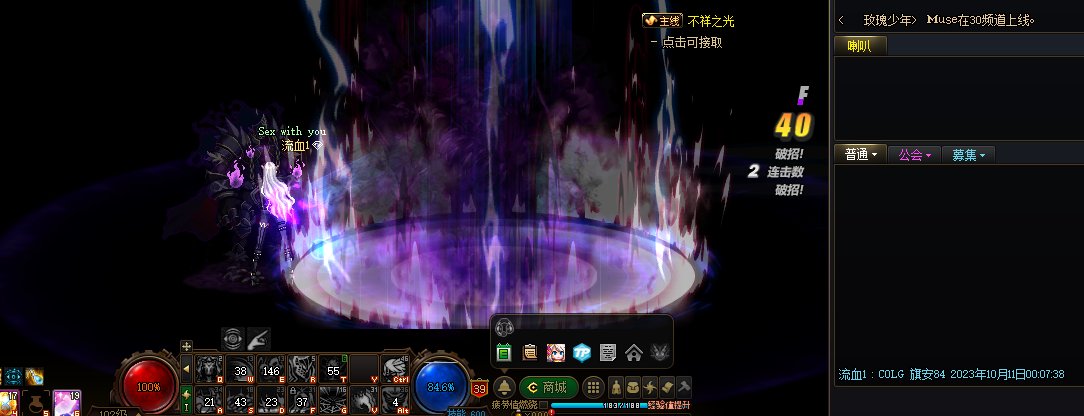Click the golden potion buff icon
Image resolution: width=1084 pixels, height=416 pixels.
35,377
